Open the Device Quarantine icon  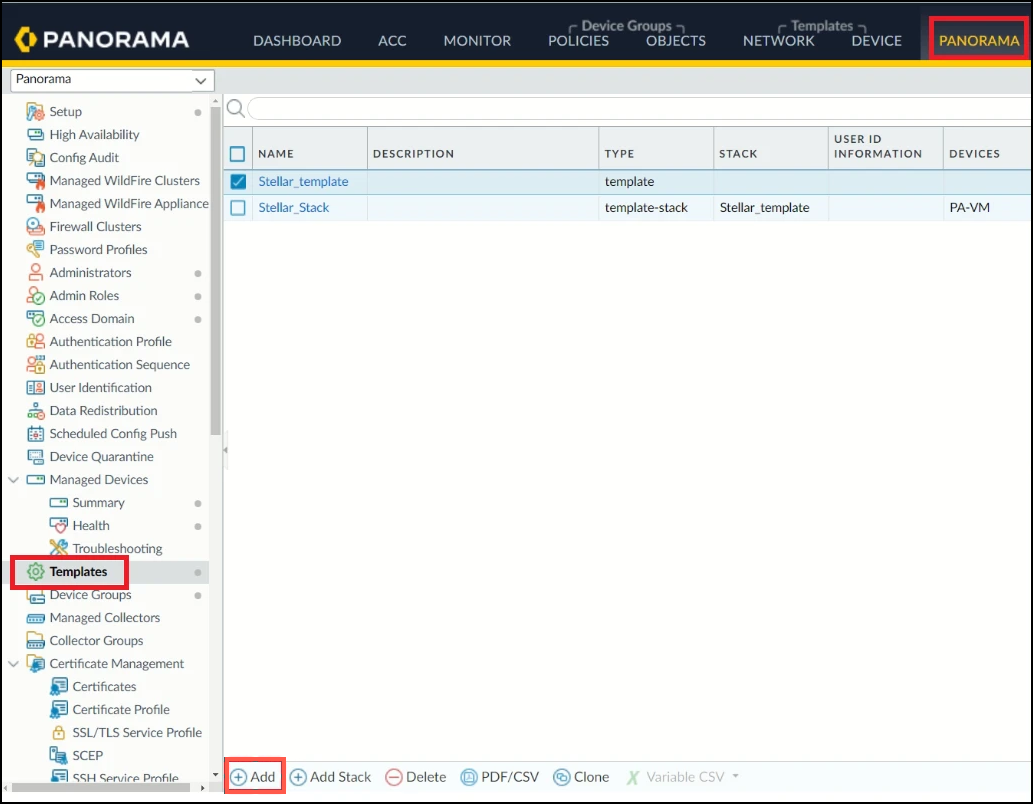pos(36,457)
